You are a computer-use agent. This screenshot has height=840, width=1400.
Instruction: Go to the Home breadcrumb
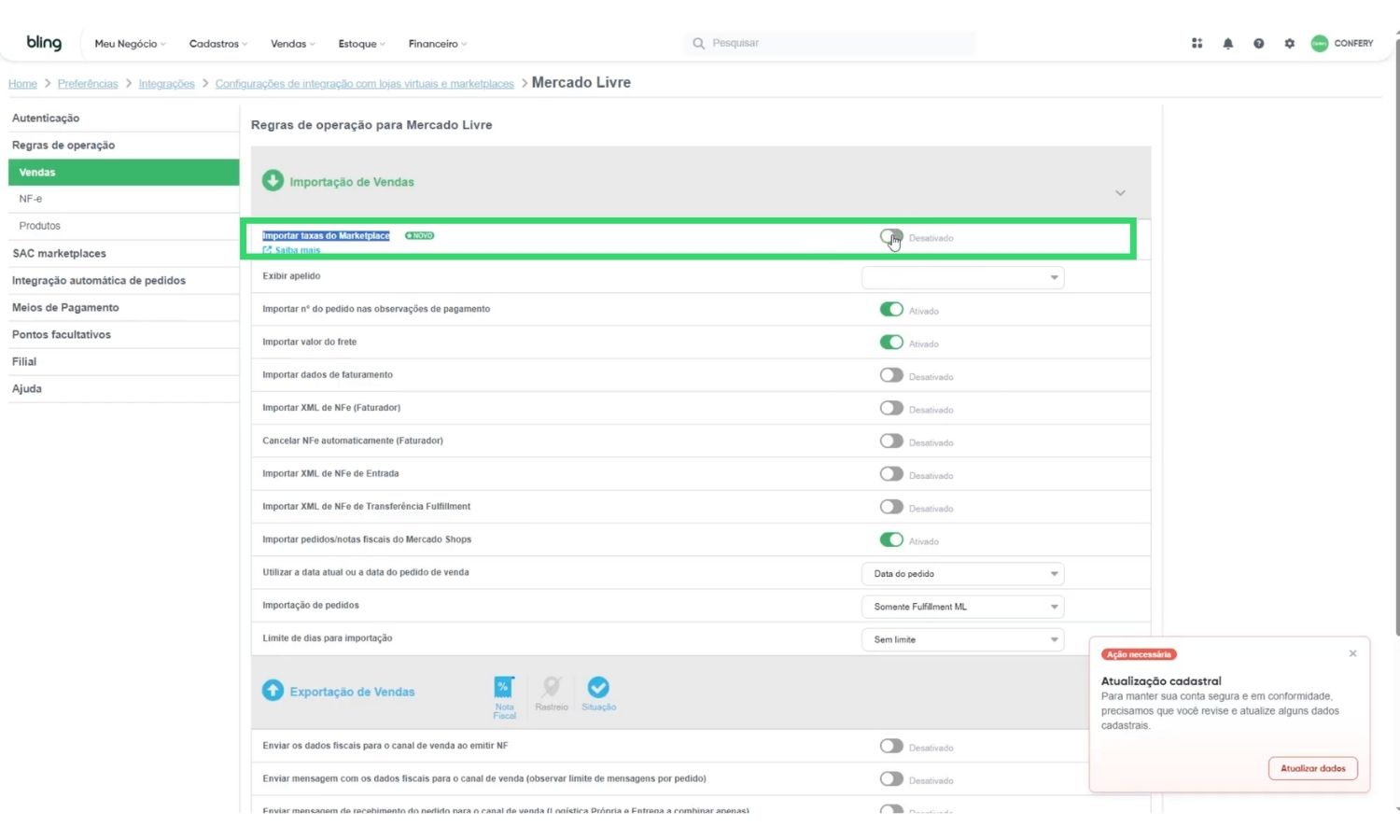pyautogui.click(x=22, y=84)
